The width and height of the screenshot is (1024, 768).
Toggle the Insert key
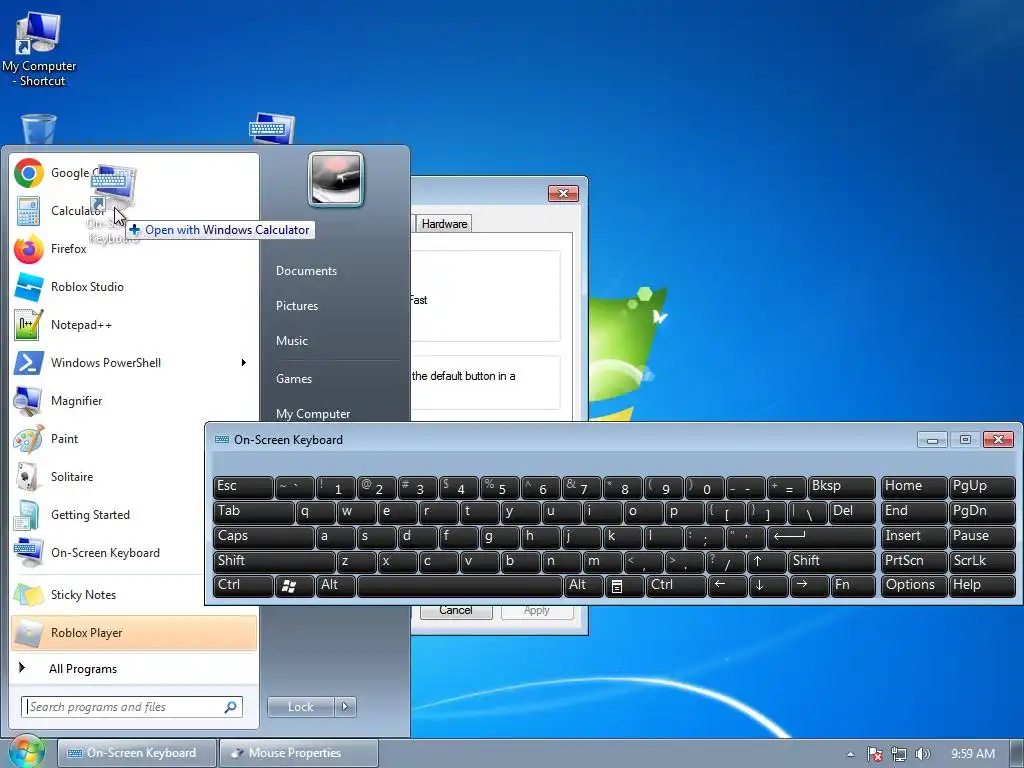pyautogui.click(x=914, y=537)
